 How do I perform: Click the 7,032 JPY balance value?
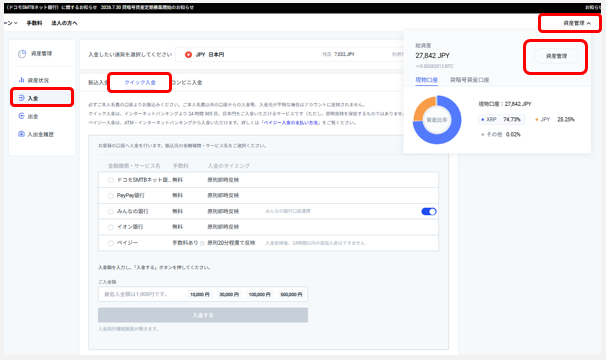coord(344,55)
